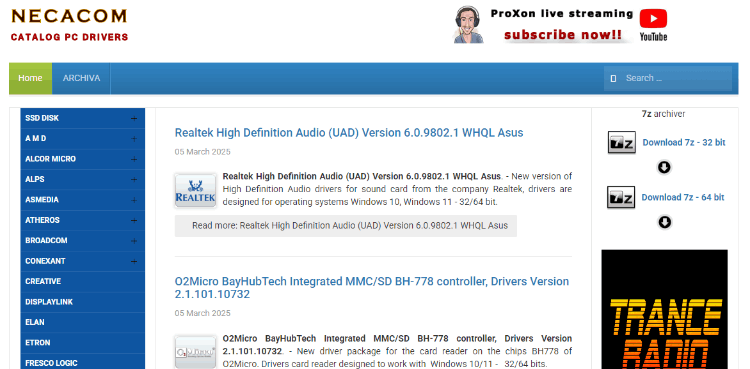This screenshot has width=750, height=369.
Task: Click the ProXon streamer avatar image
Action: click(x=468, y=24)
